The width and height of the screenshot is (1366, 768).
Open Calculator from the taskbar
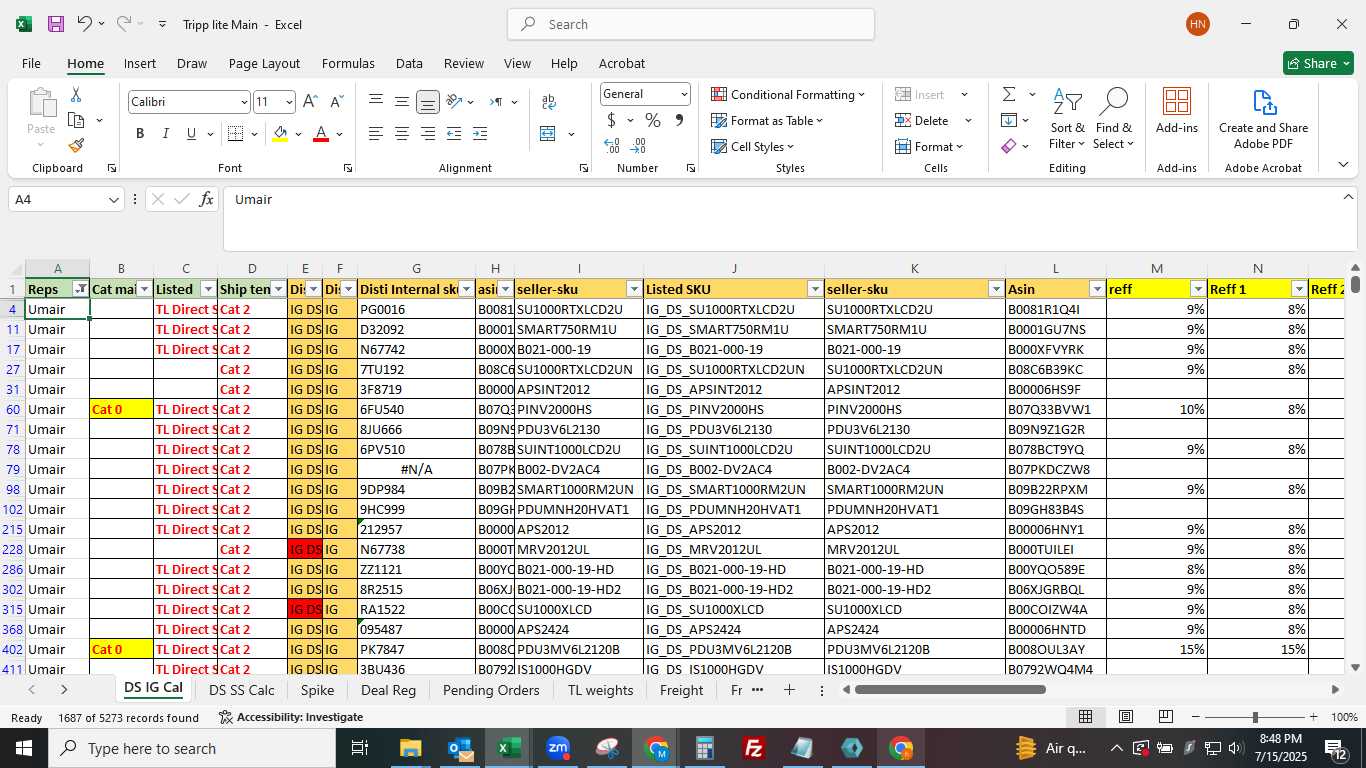(x=705, y=748)
